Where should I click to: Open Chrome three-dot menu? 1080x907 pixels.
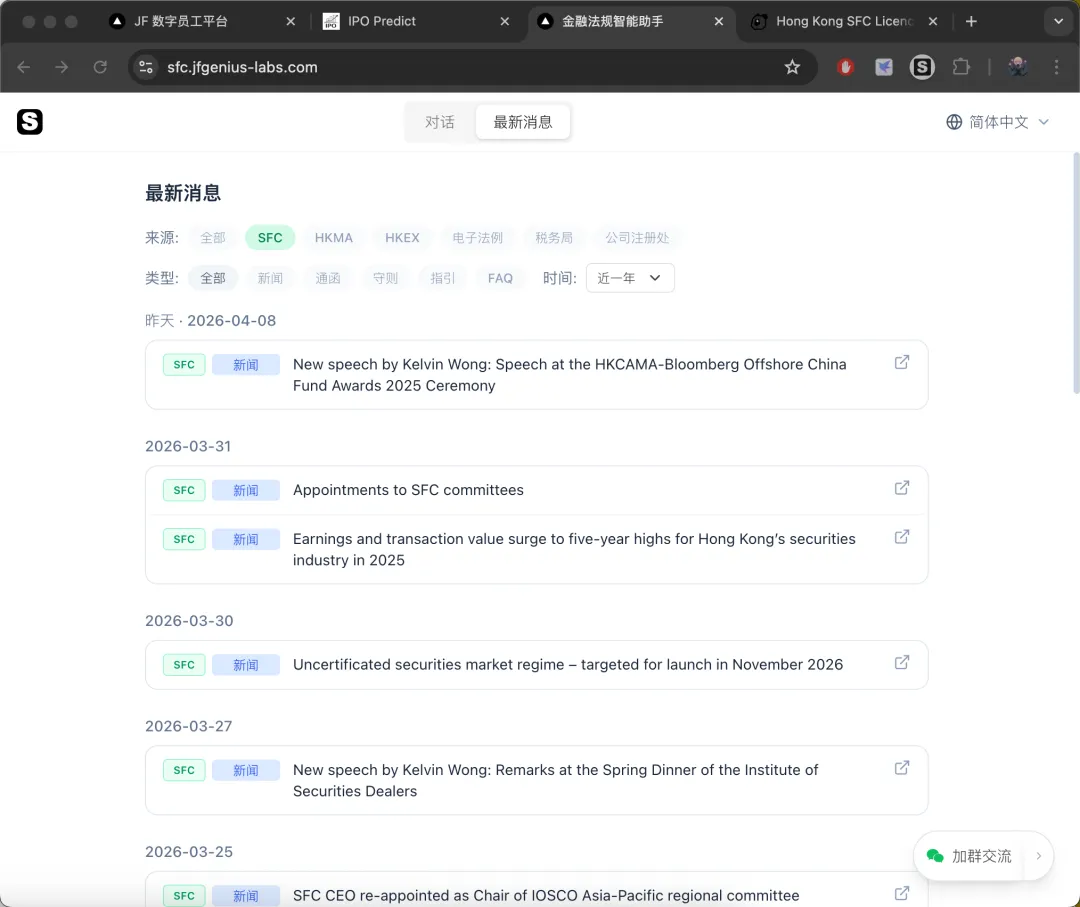click(1057, 67)
